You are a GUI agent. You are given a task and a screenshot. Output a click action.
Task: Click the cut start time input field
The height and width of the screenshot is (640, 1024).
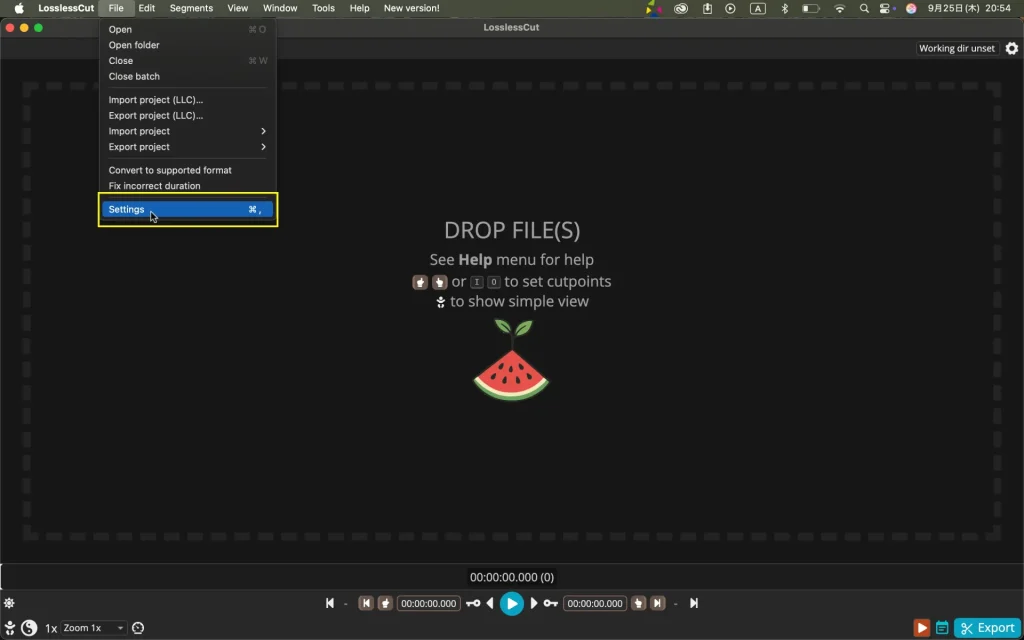429,603
